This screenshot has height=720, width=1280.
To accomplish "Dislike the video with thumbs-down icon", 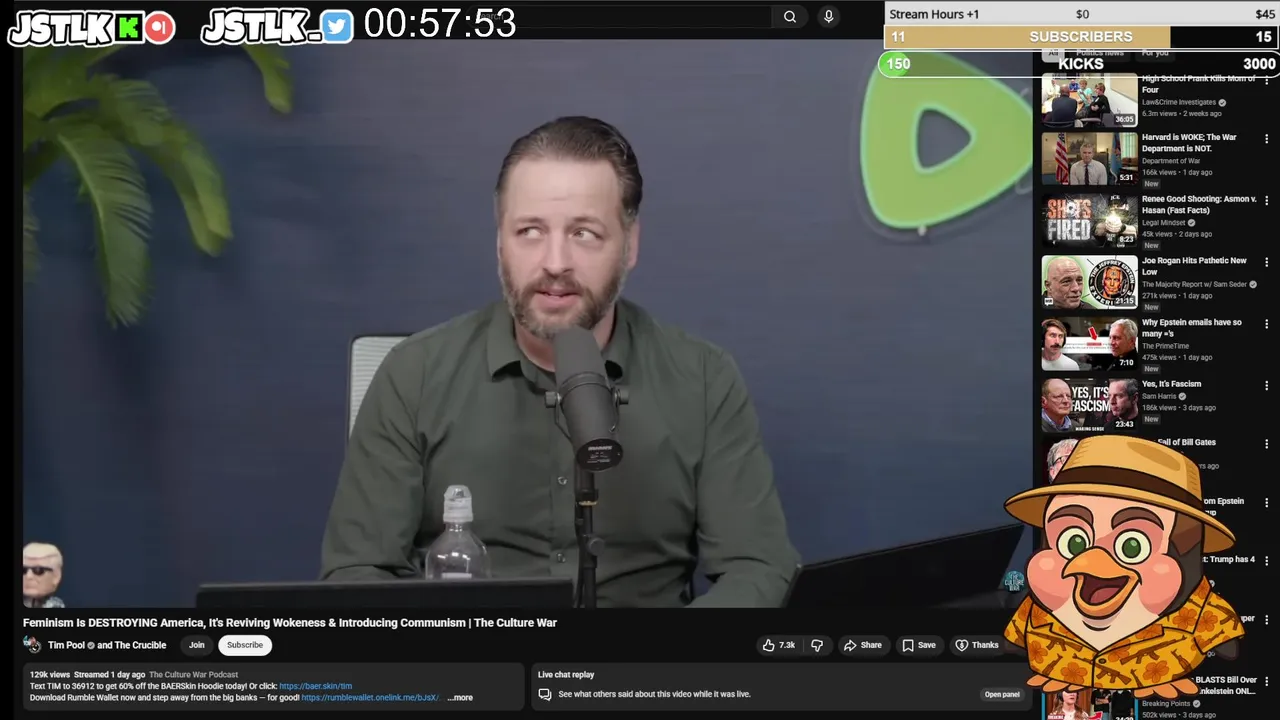I will pyautogui.click(x=816, y=645).
